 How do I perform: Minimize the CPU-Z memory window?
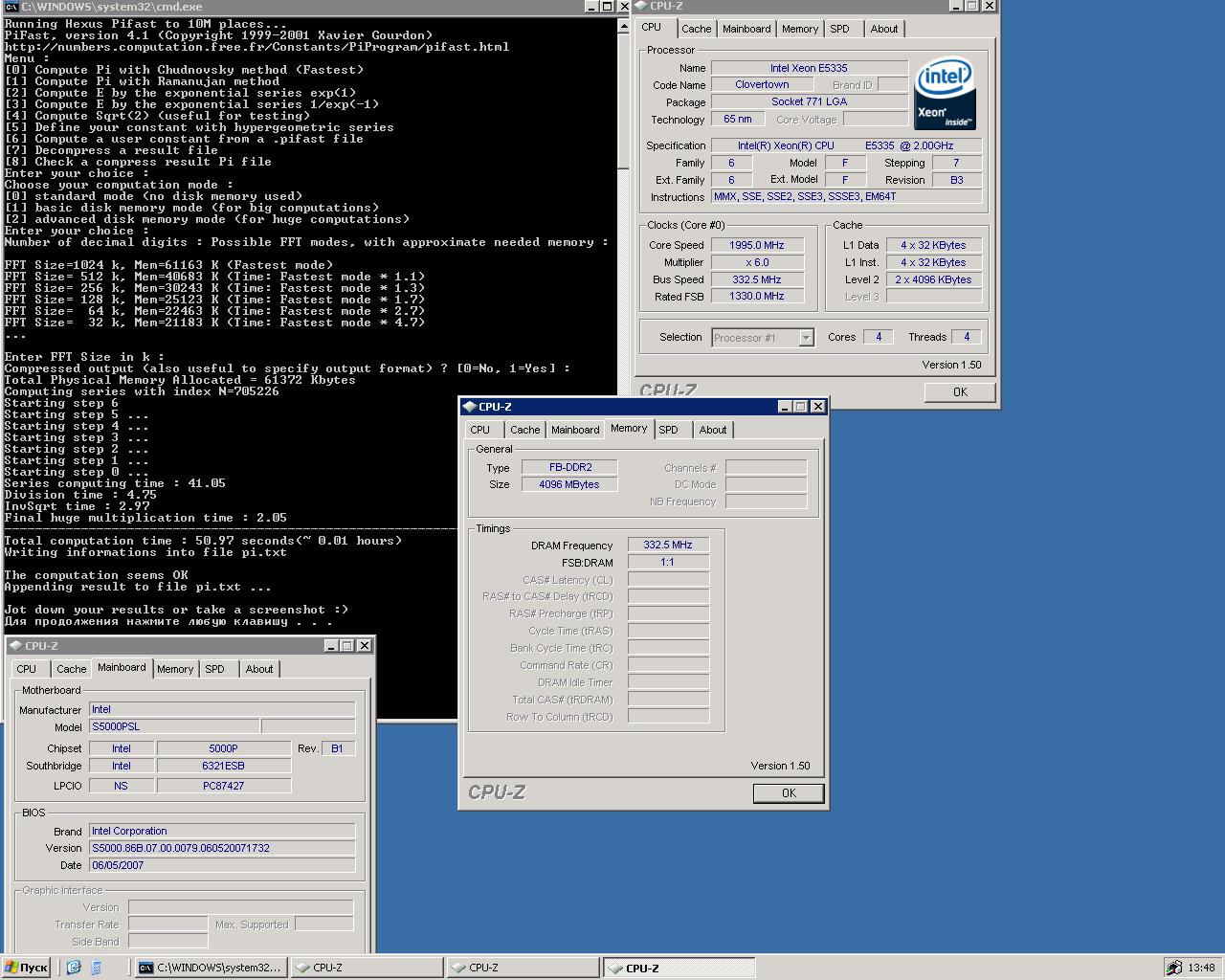click(x=784, y=407)
